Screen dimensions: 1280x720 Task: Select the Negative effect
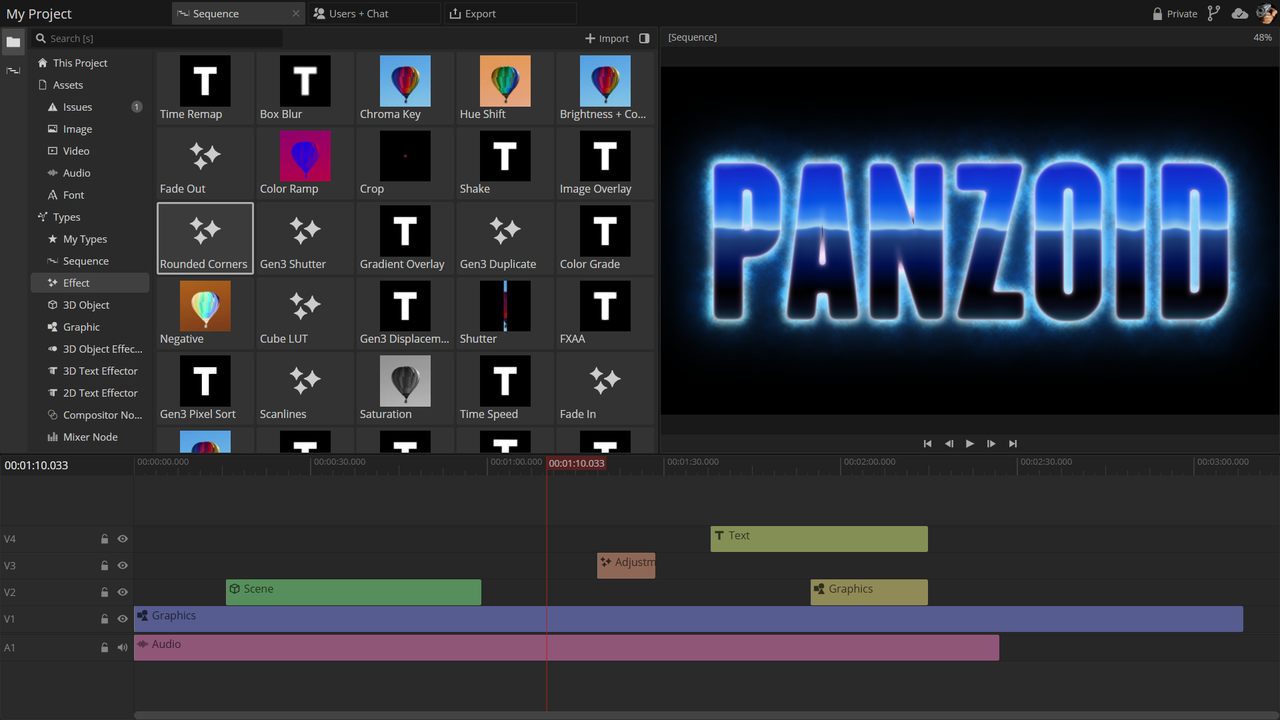click(x=205, y=313)
